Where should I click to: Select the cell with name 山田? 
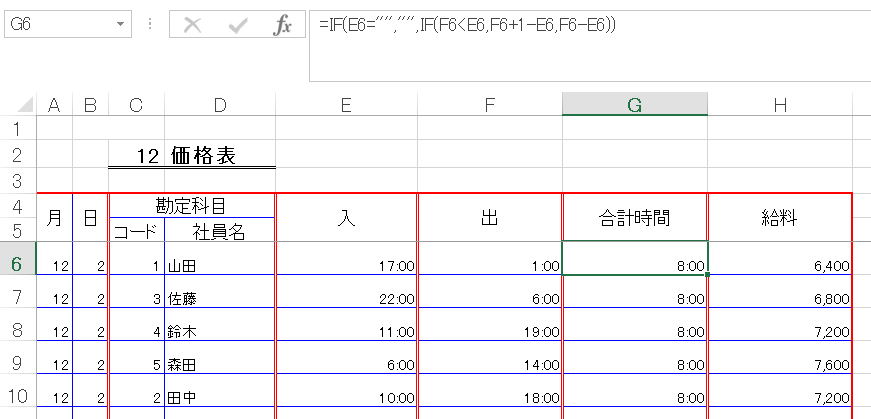coord(220,258)
